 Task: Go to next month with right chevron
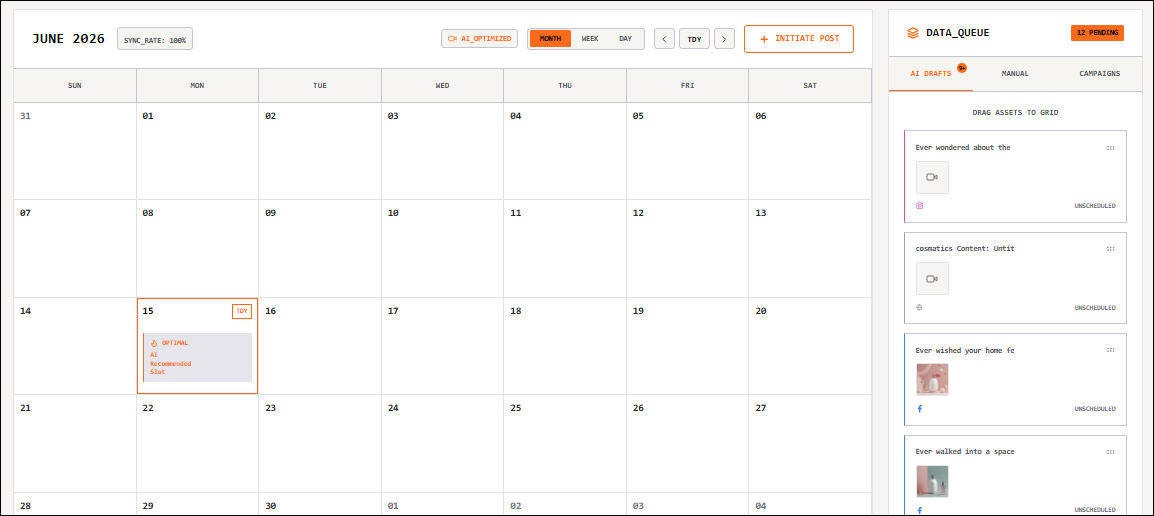pos(724,39)
